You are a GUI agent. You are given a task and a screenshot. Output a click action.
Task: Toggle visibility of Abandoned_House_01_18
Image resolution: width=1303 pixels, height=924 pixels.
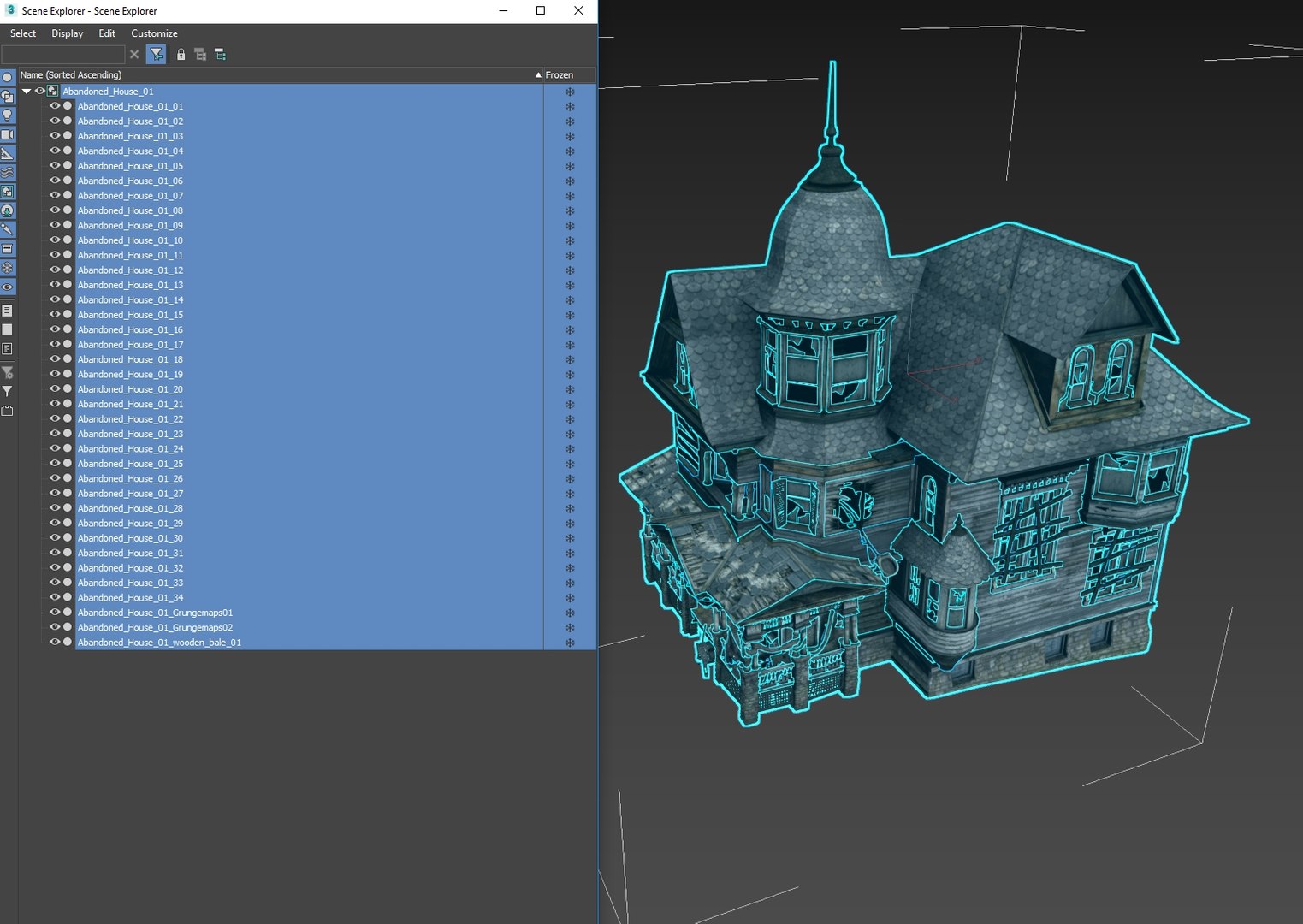[55, 358]
